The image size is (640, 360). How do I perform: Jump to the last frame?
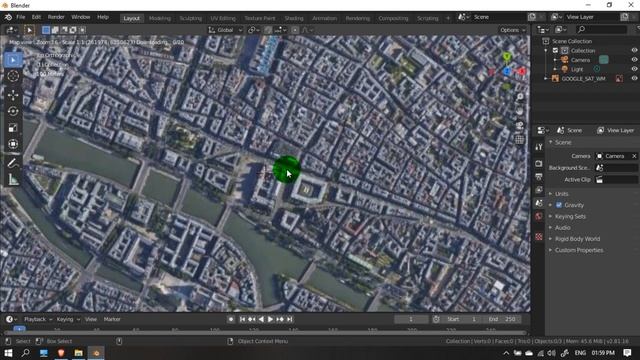coord(289,319)
